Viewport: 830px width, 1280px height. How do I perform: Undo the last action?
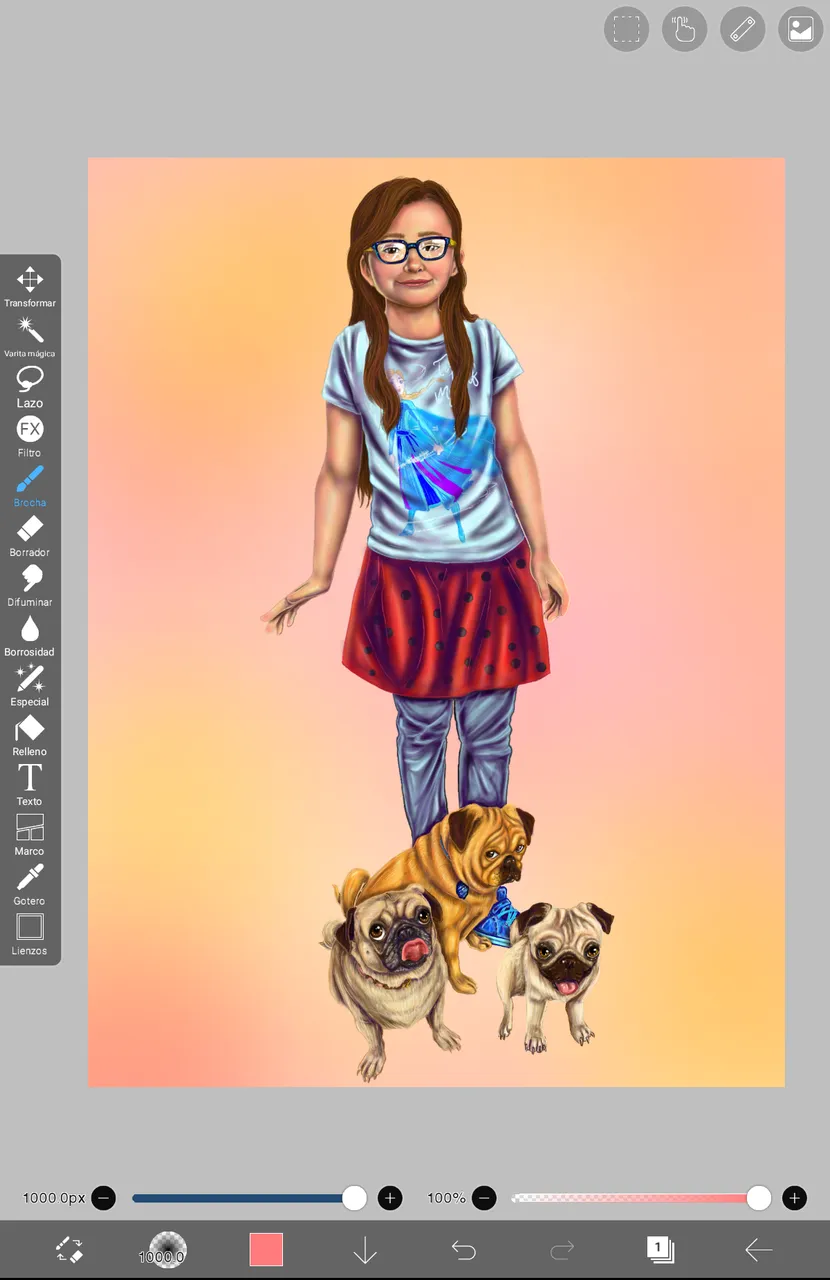[463, 1250]
